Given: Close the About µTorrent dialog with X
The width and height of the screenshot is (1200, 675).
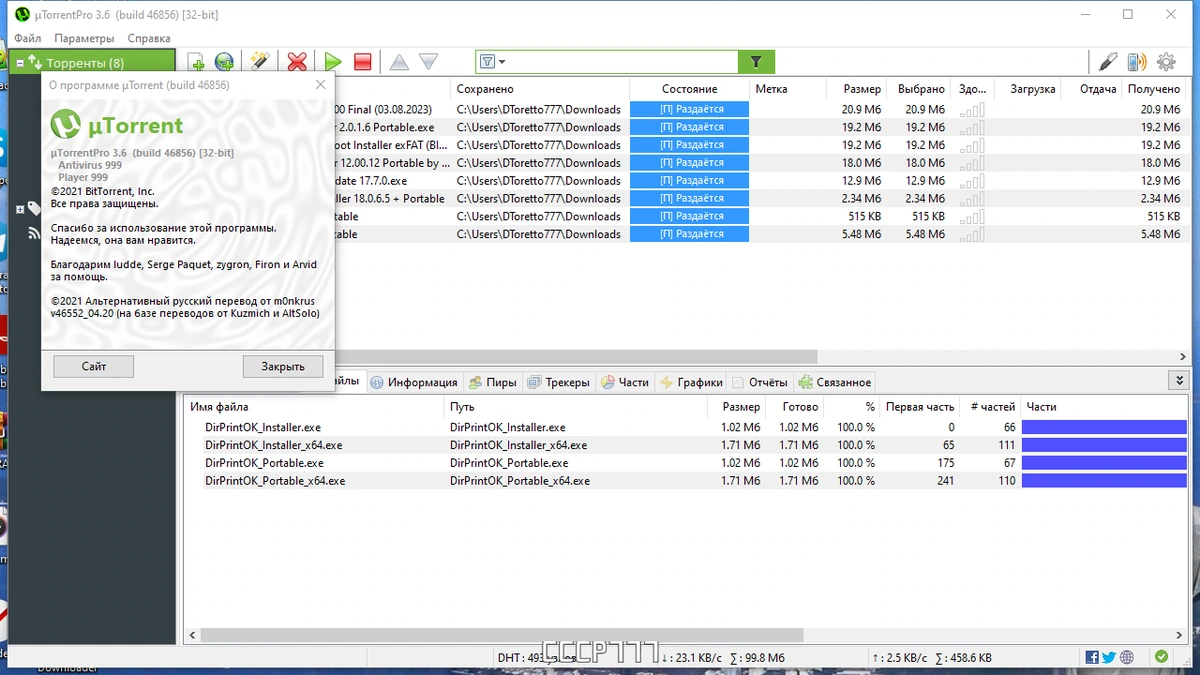Looking at the screenshot, I should (320, 85).
